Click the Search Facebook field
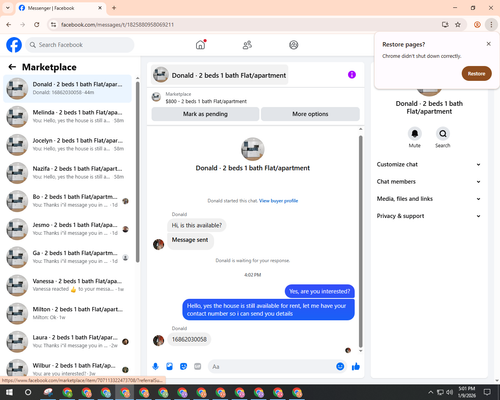 click(80, 45)
